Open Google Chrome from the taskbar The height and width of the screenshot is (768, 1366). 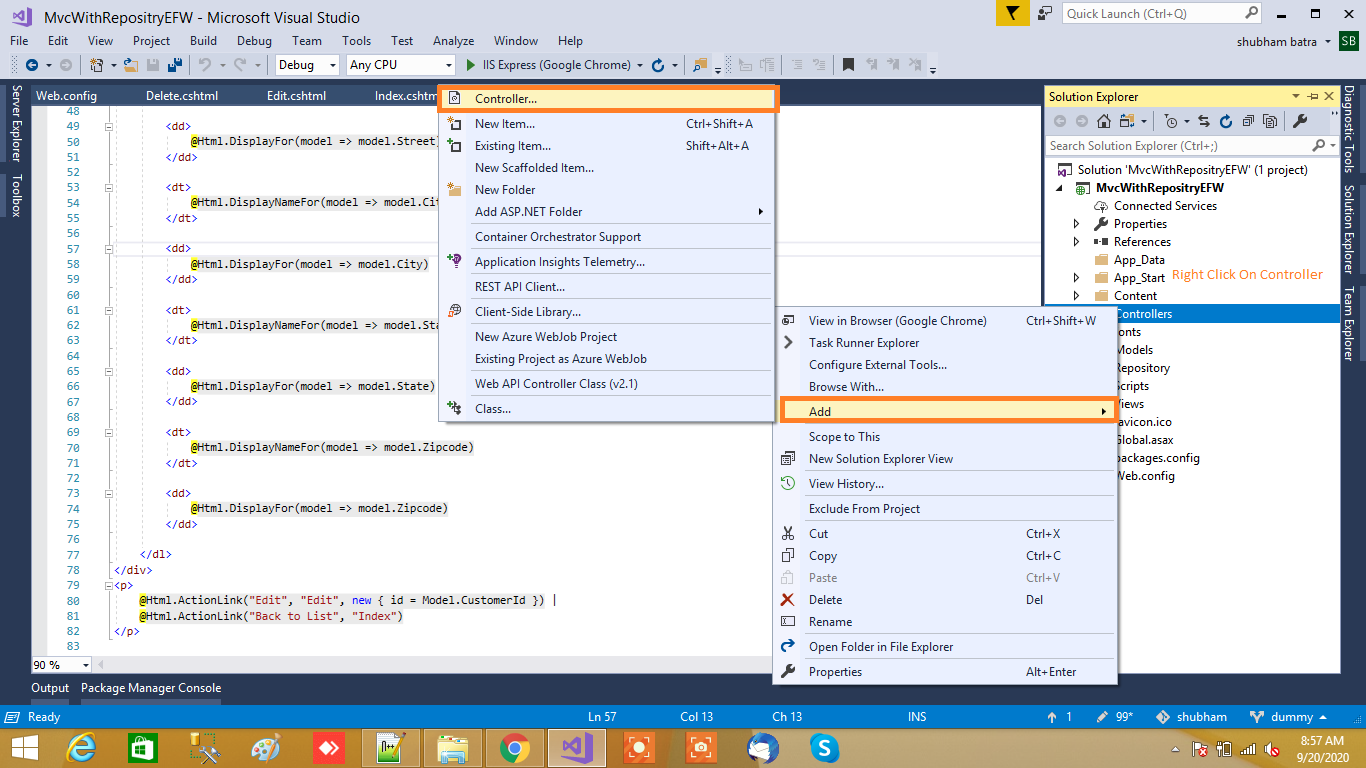[x=515, y=747]
